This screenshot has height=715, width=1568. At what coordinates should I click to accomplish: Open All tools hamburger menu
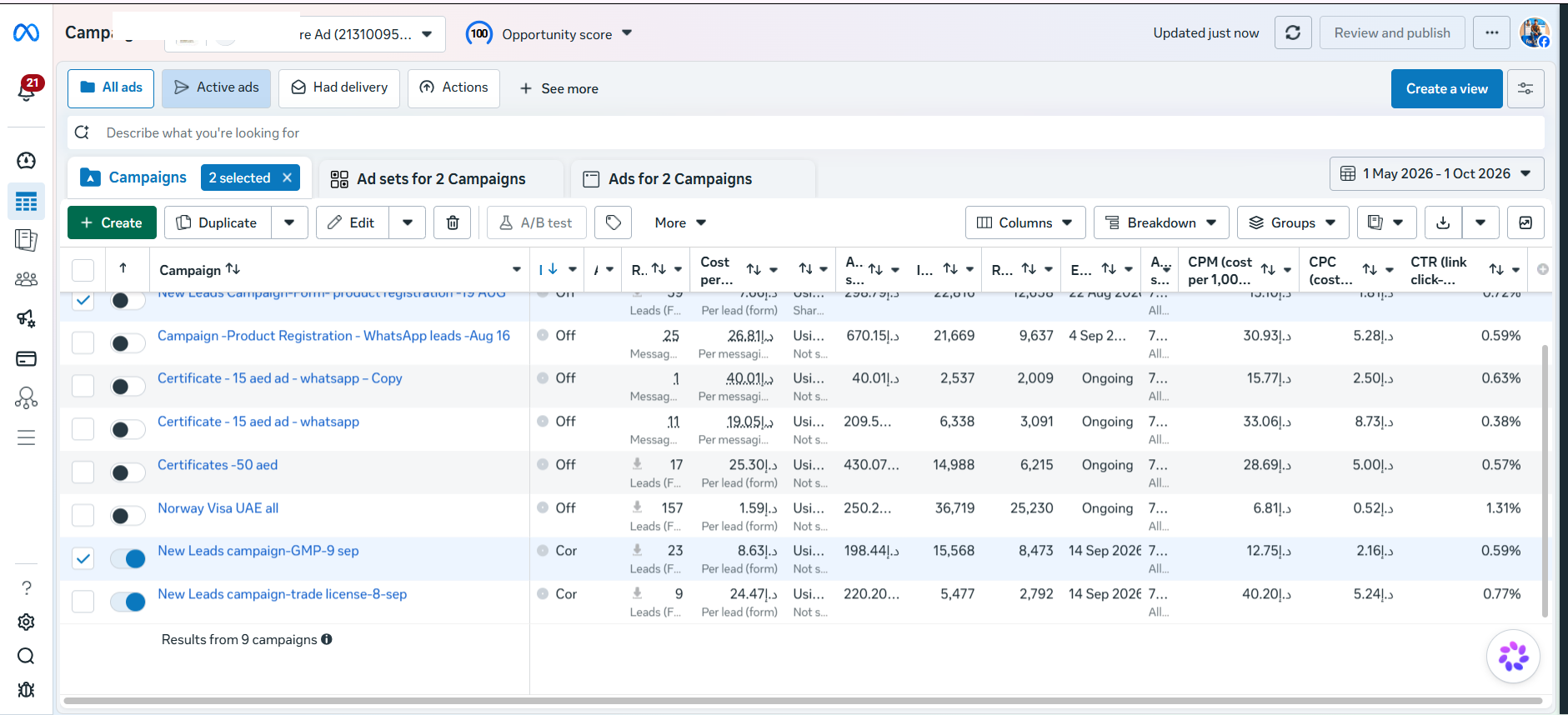coord(27,437)
